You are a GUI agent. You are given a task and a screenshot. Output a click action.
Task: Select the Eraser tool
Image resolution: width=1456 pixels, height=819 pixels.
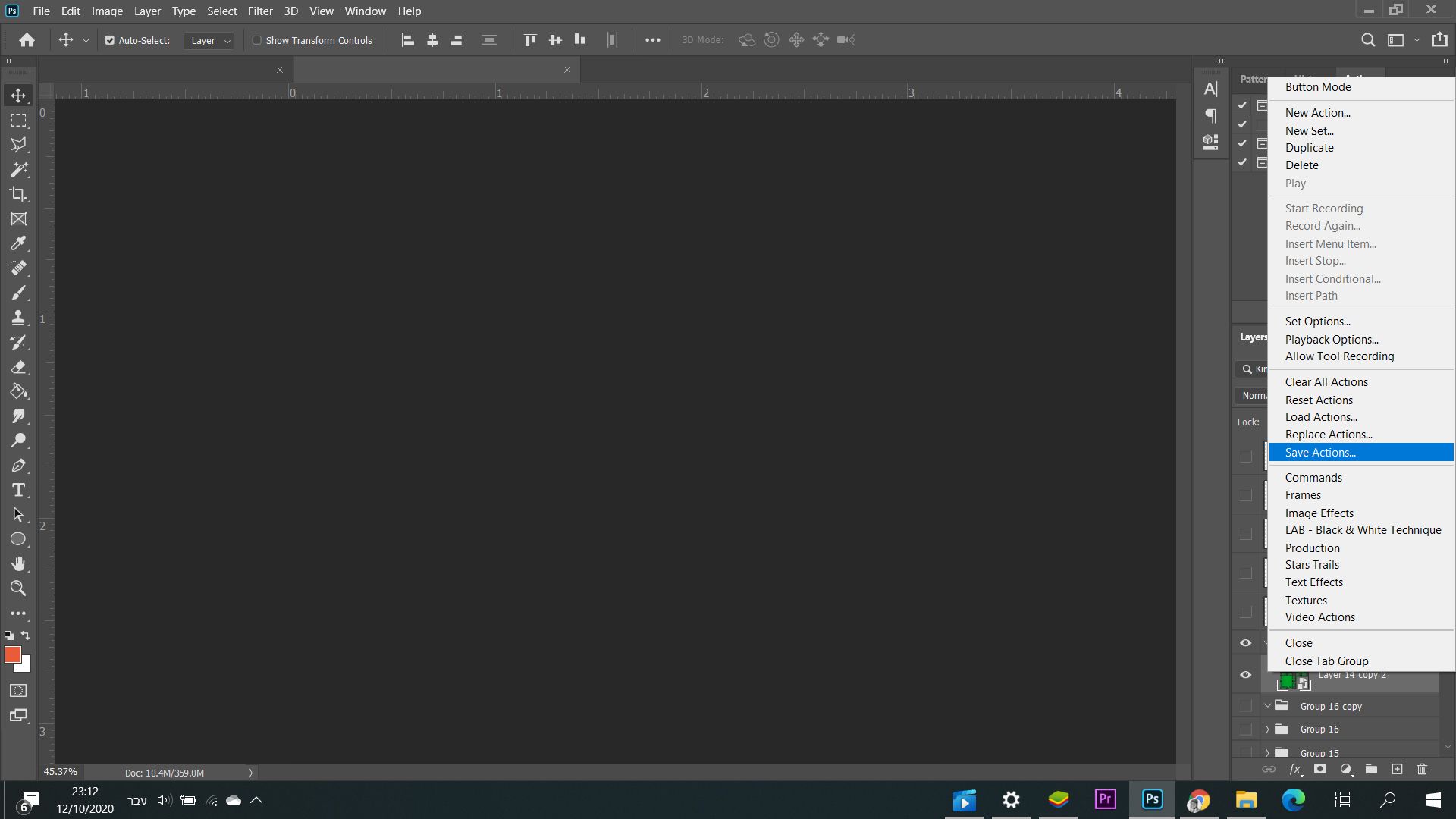18,367
